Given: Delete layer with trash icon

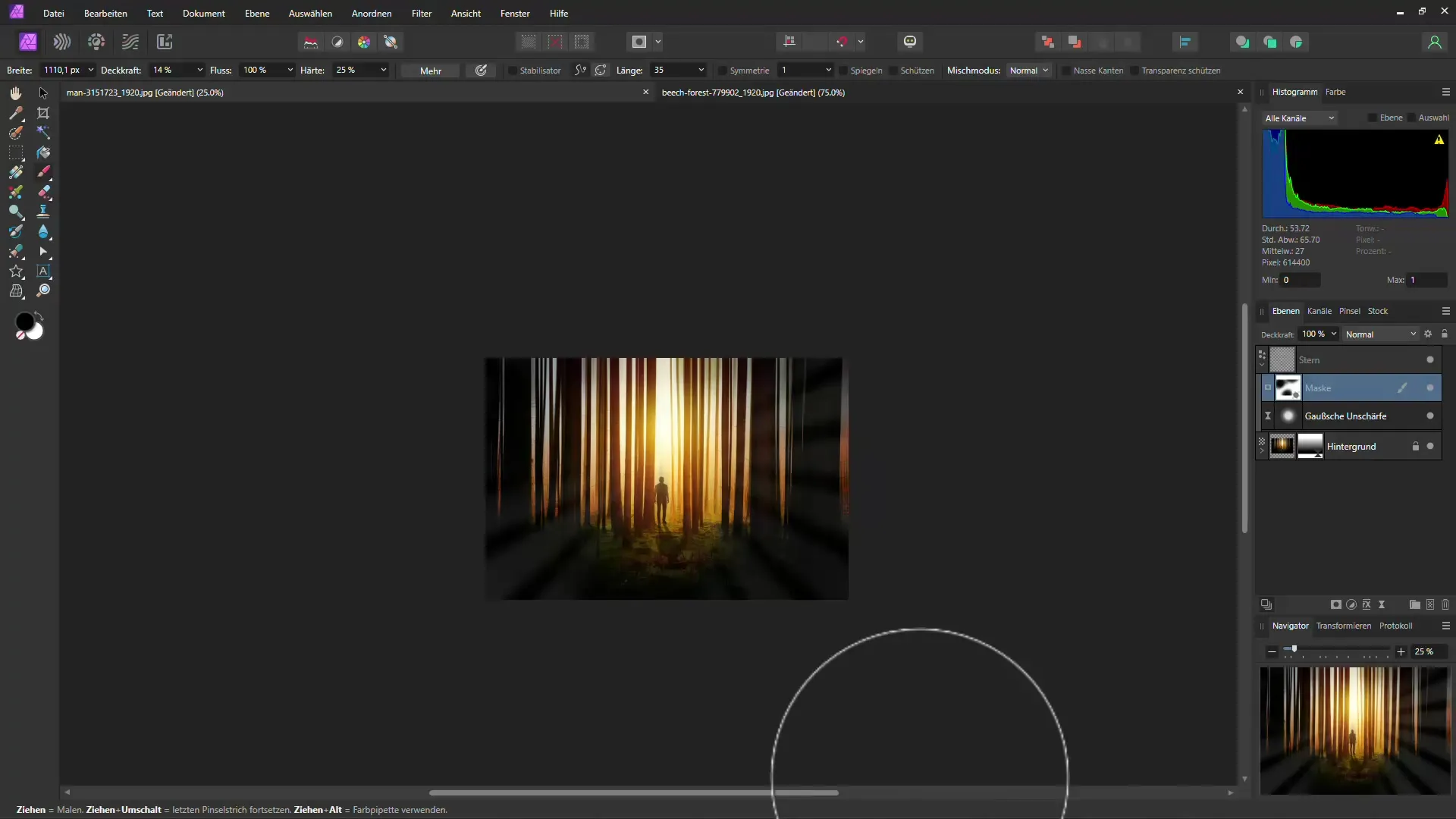Looking at the screenshot, I should point(1445,604).
